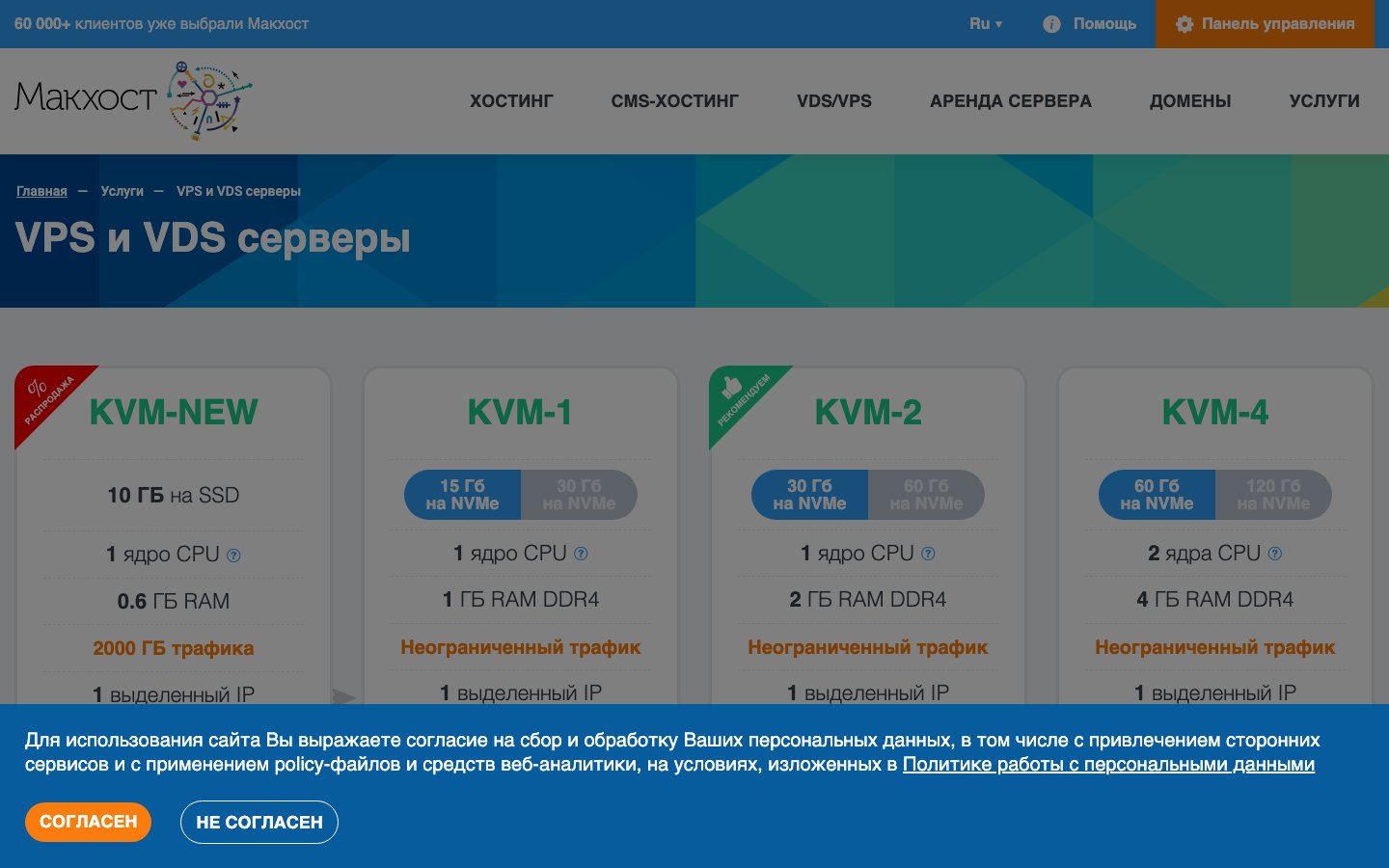Click Неограниченный трафик in KVM-4 card
The image size is (1389, 868).
(x=1215, y=647)
